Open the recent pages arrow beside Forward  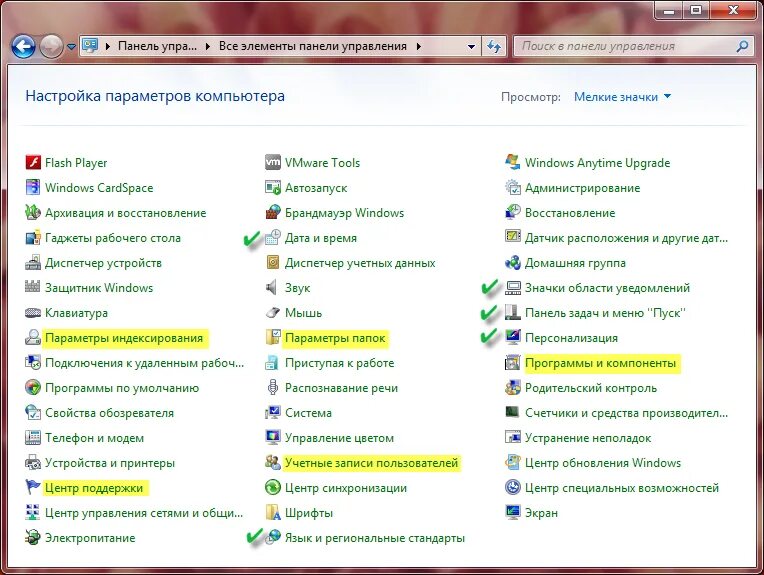71,47
